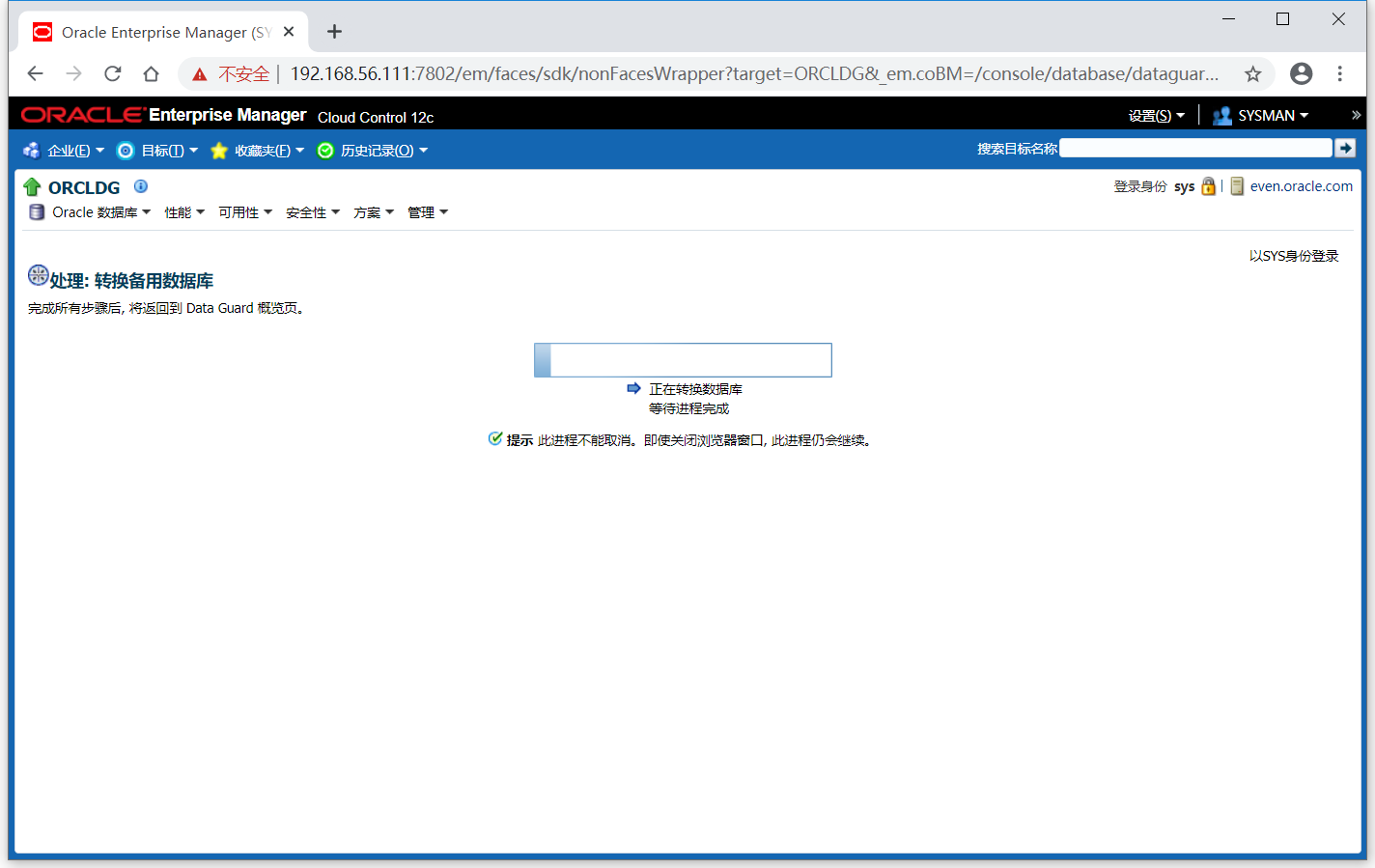1375x868 pixels.
Task: Open the Chrome profile account icon
Action: pos(1302,73)
